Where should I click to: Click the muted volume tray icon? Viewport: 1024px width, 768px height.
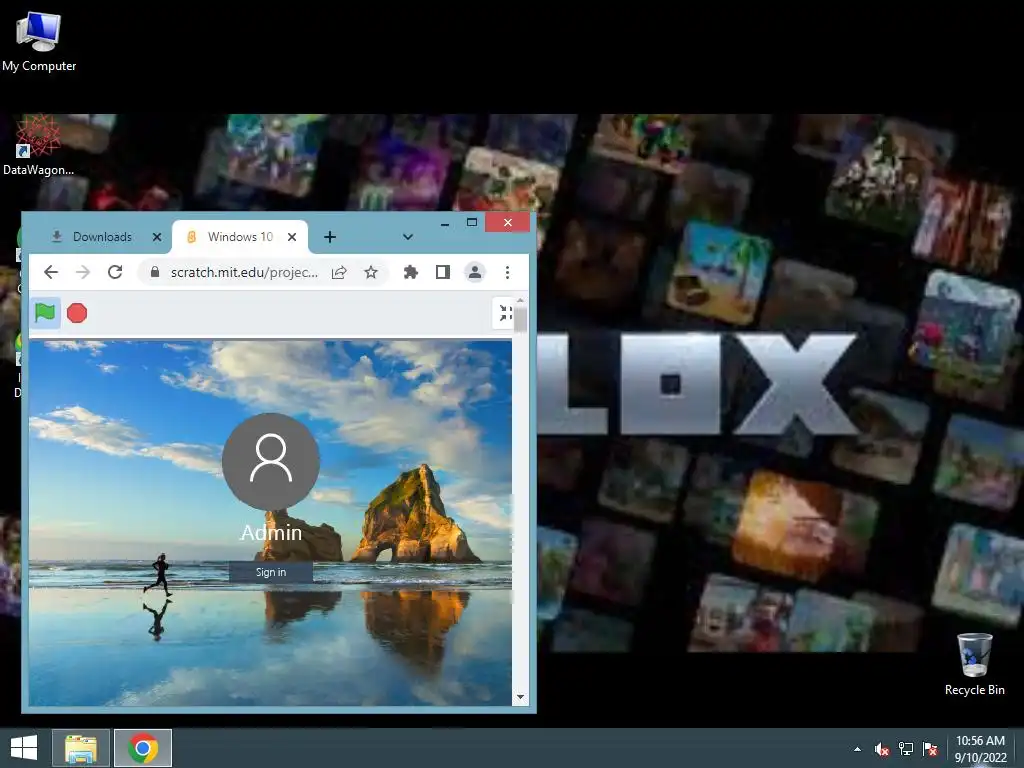pyautogui.click(x=882, y=749)
